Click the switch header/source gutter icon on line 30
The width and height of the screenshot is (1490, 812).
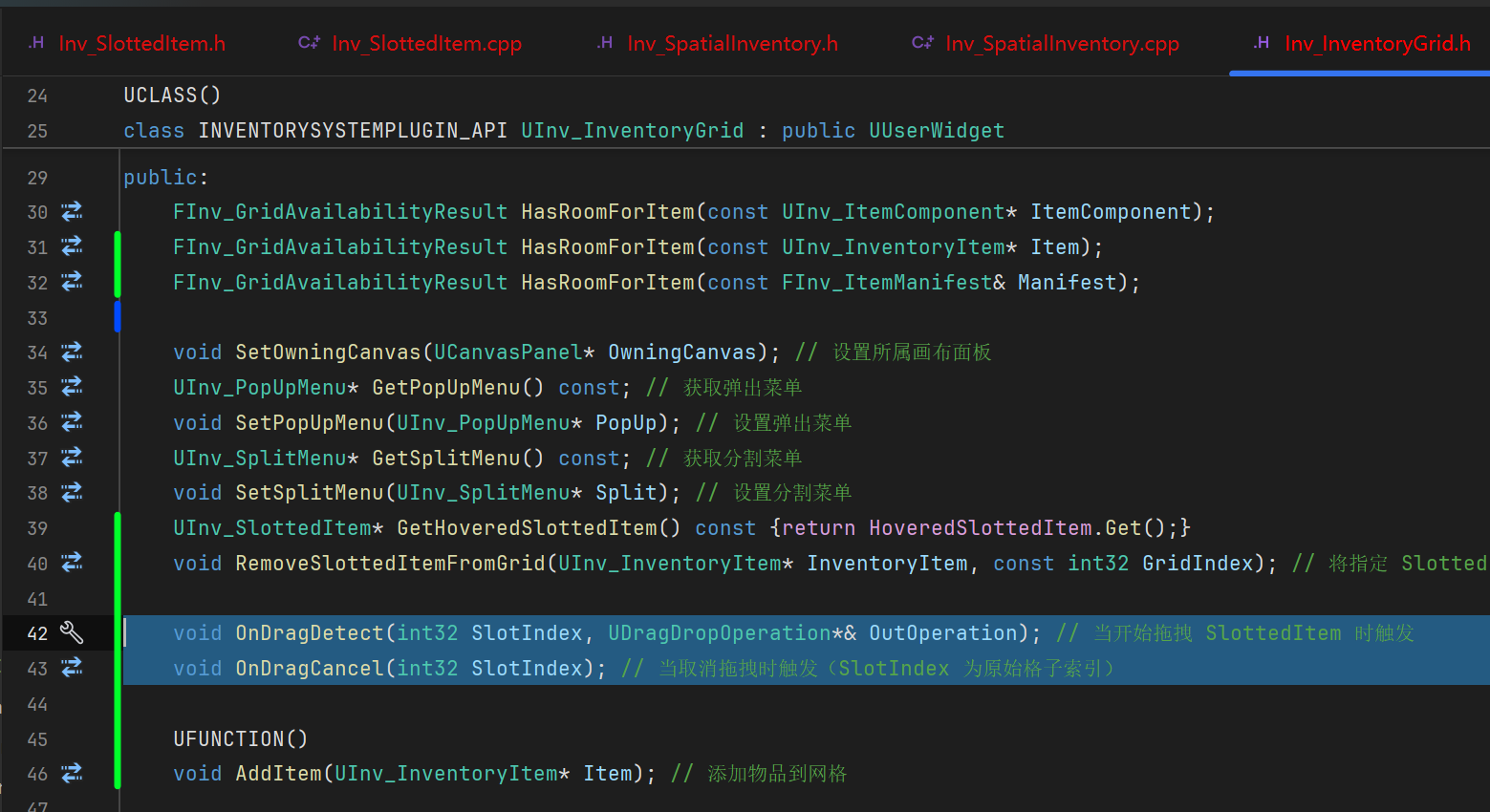click(72, 211)
